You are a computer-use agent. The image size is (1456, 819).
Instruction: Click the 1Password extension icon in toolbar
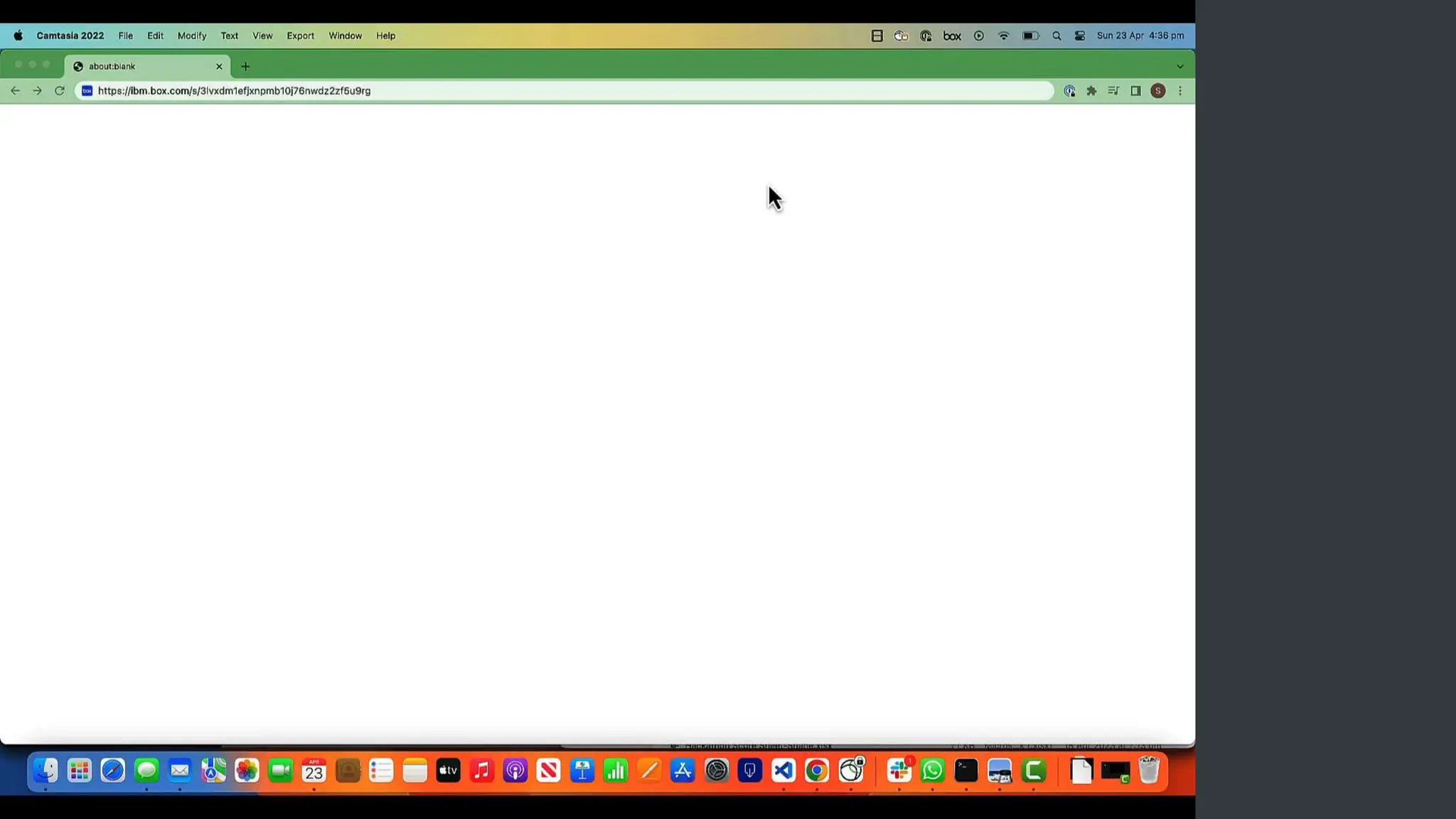[1069, 91]
